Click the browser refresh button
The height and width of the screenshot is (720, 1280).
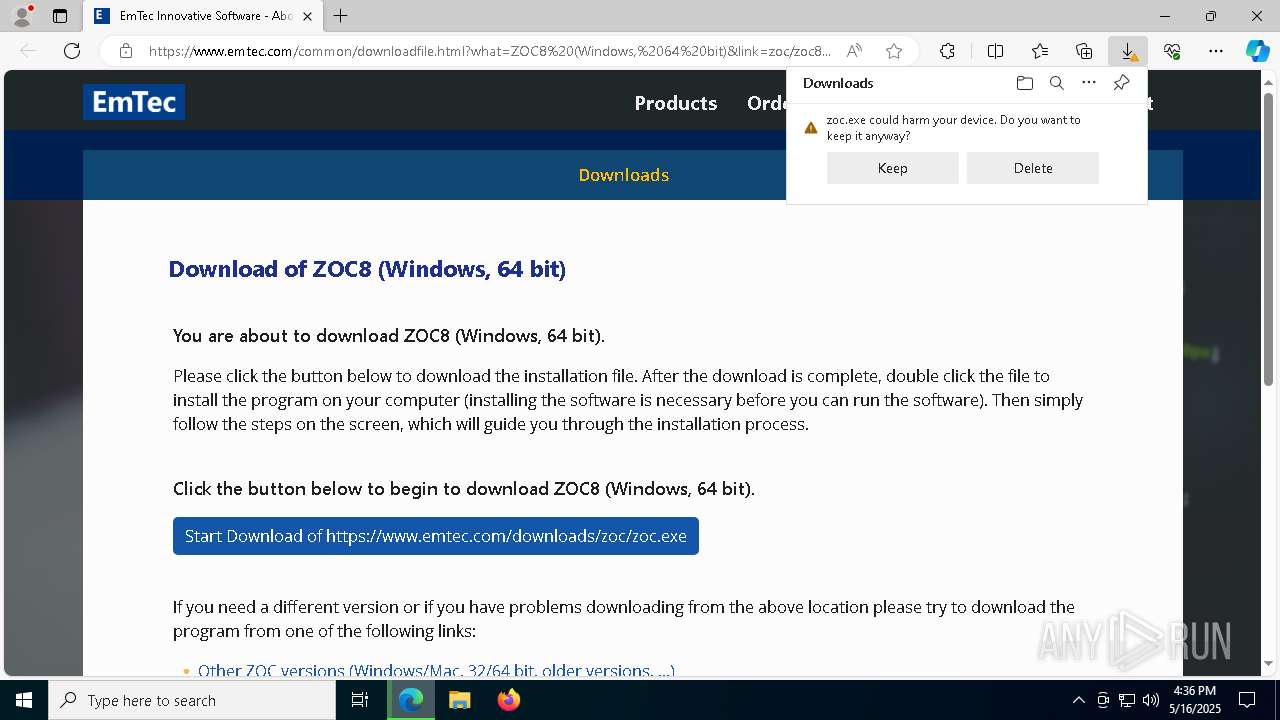point(72,51)
